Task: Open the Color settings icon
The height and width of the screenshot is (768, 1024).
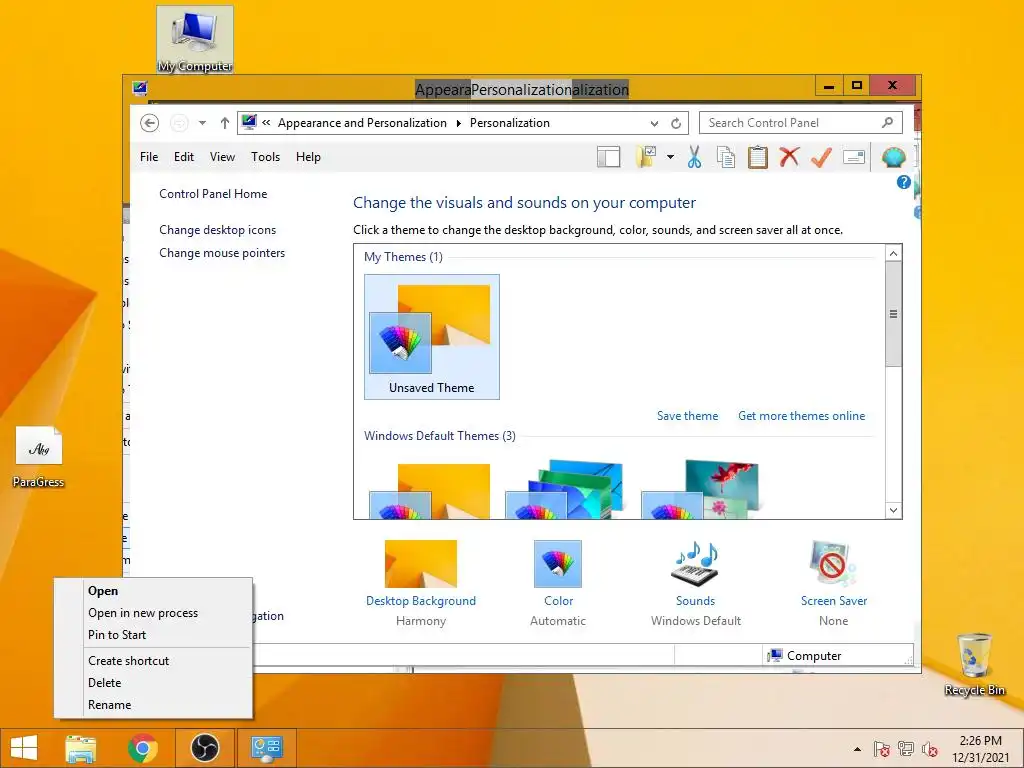Action: pyautogui.click(x=558, y=564)
